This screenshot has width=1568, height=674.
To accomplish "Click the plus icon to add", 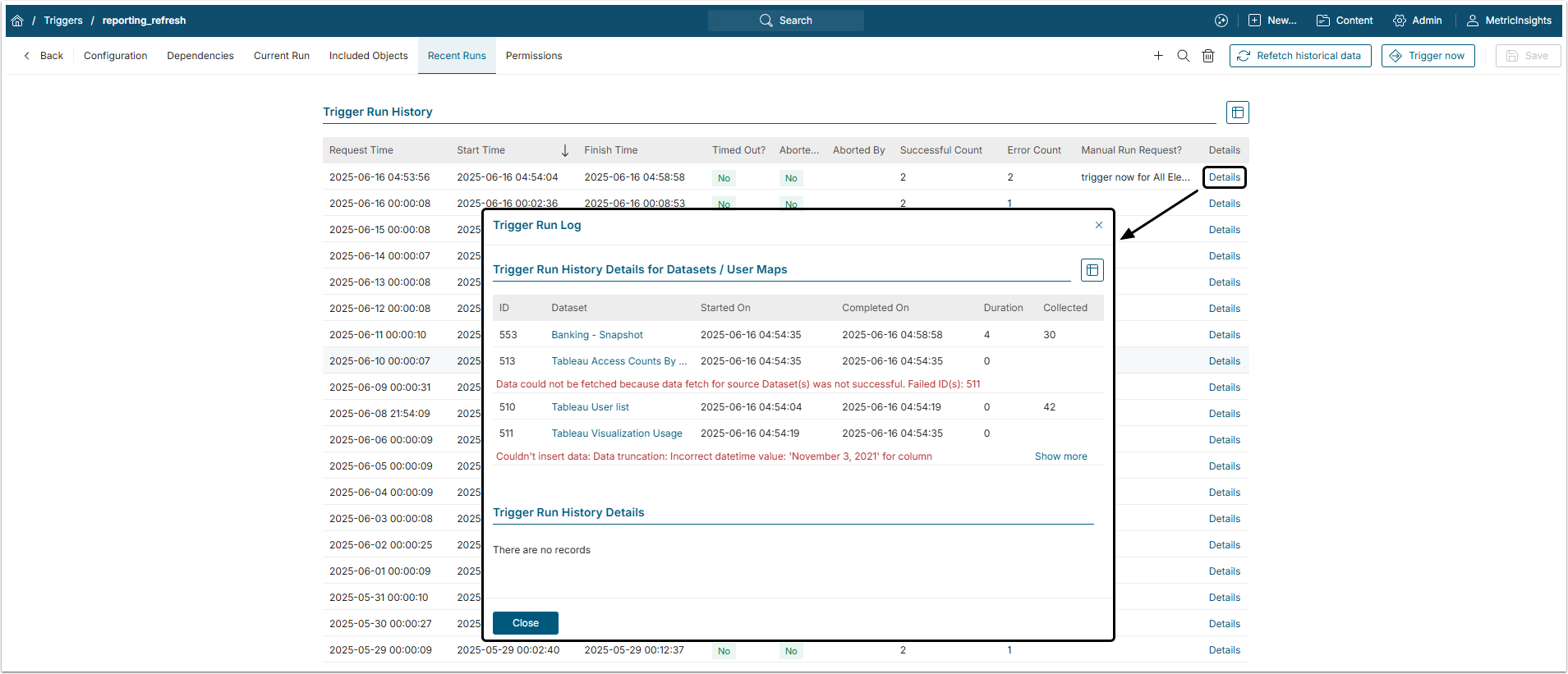I will [x=1158, y=56].
